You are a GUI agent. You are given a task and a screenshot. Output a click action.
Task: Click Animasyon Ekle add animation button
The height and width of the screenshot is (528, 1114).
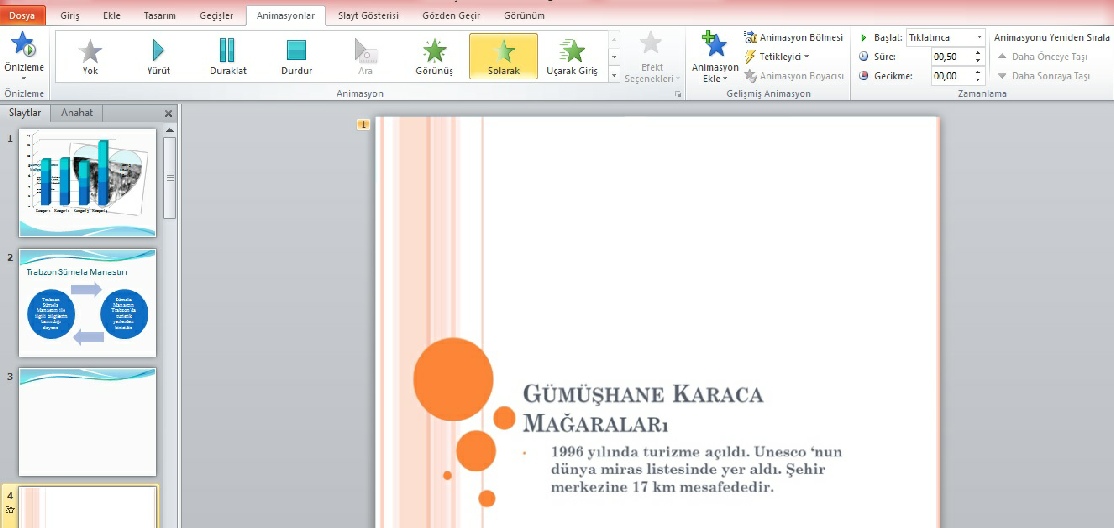[715, 57]
